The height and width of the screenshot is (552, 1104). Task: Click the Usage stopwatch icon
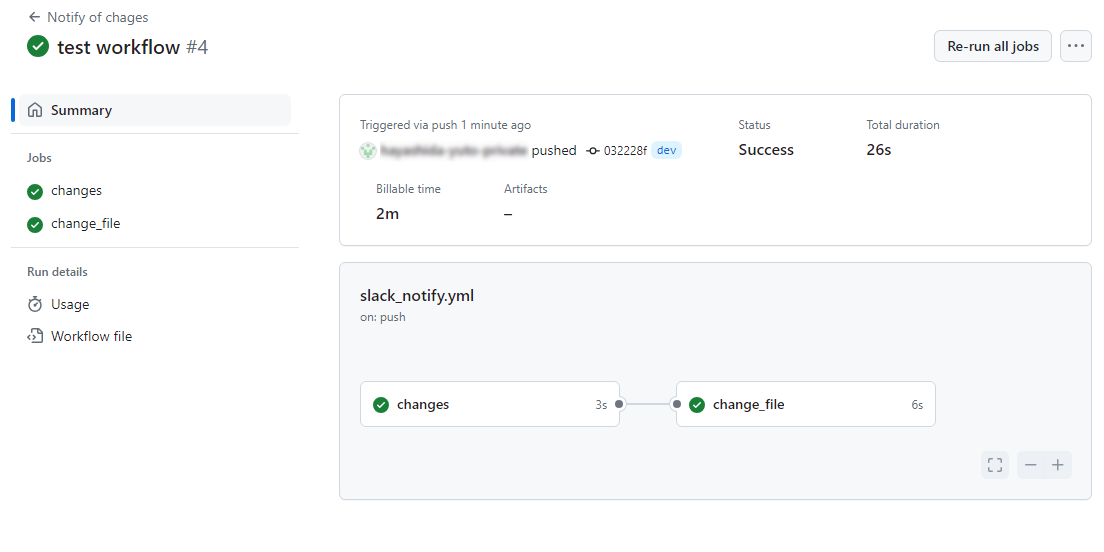[35, 304]
